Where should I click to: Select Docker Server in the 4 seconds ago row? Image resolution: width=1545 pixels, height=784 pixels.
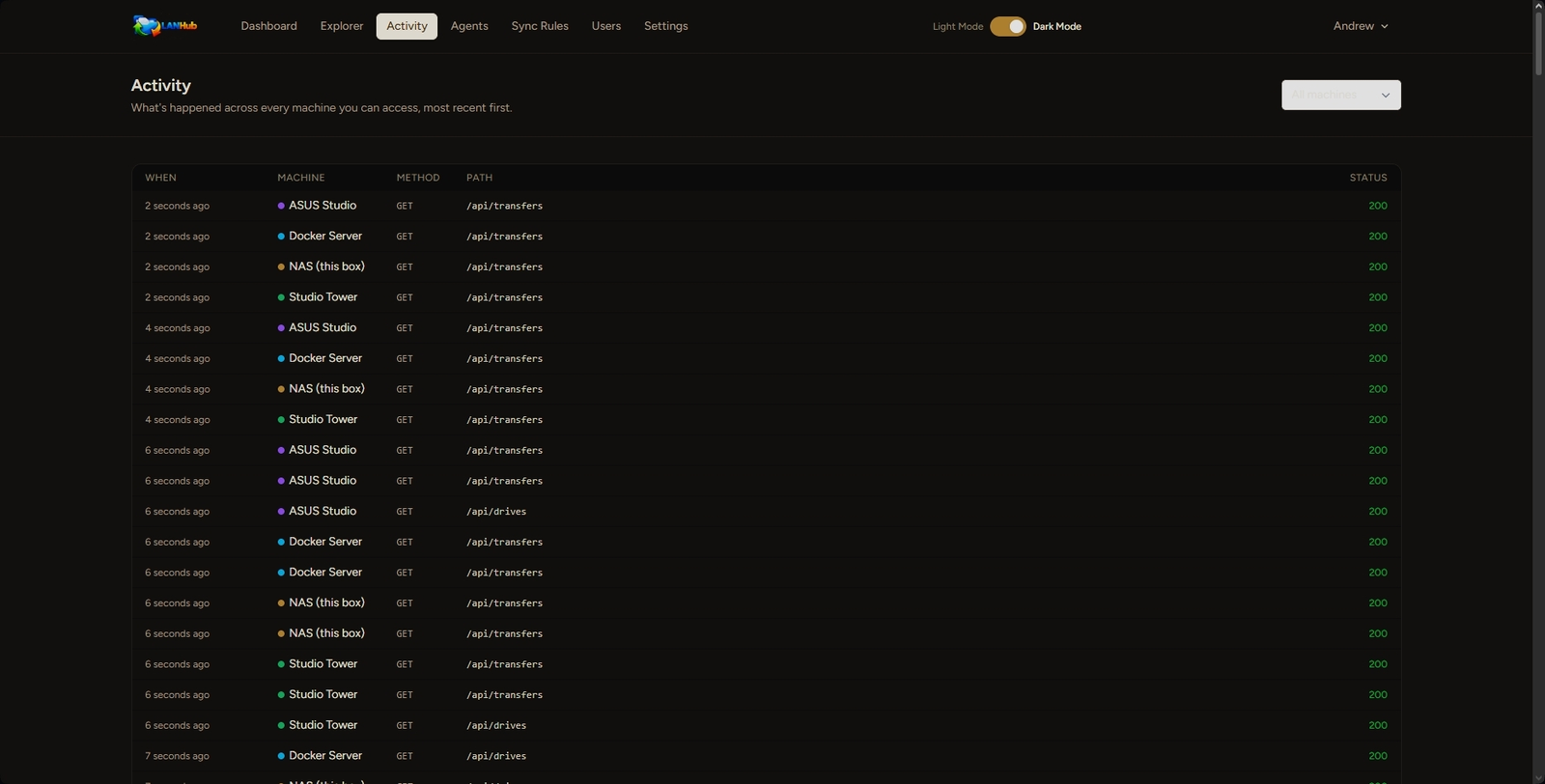[325, 358]
